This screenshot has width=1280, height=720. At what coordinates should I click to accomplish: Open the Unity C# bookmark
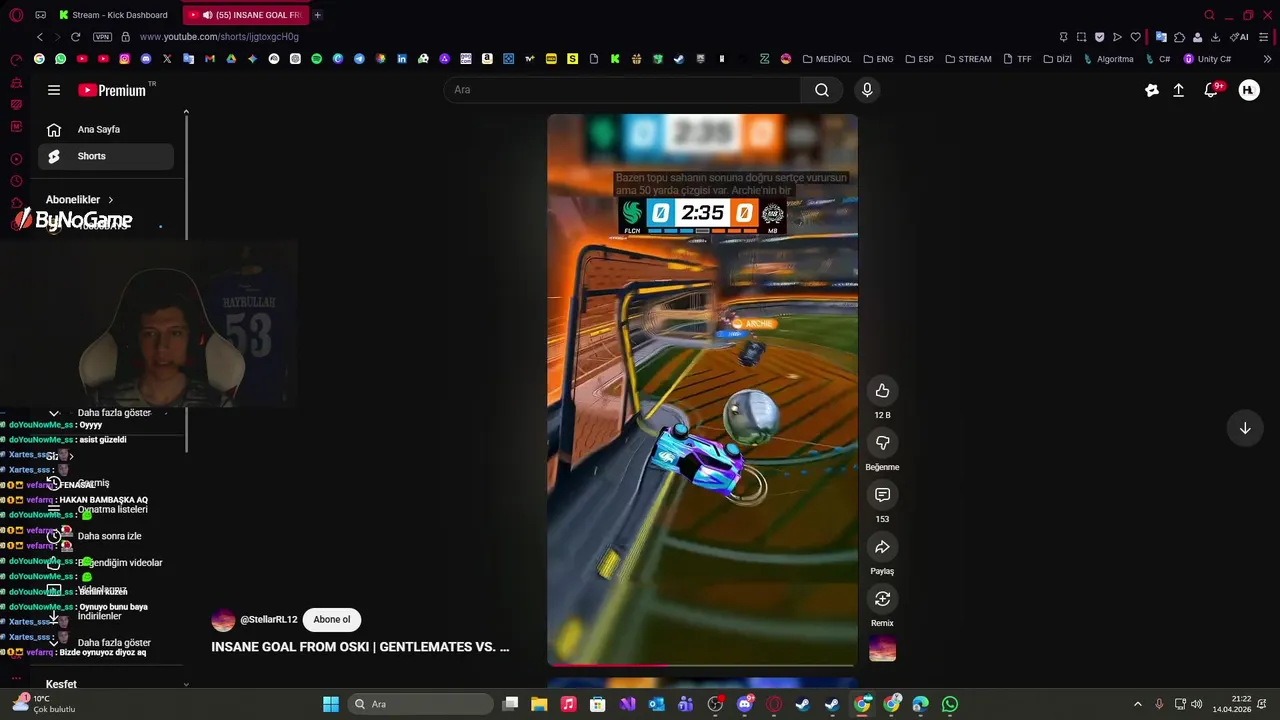[x=1207, y=59]
